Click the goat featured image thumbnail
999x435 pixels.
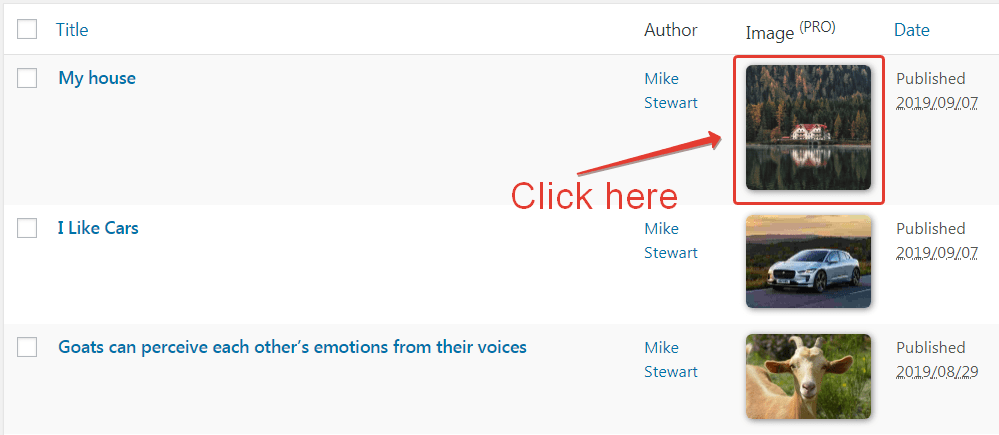pyautogui.click(x=809, y=376)
